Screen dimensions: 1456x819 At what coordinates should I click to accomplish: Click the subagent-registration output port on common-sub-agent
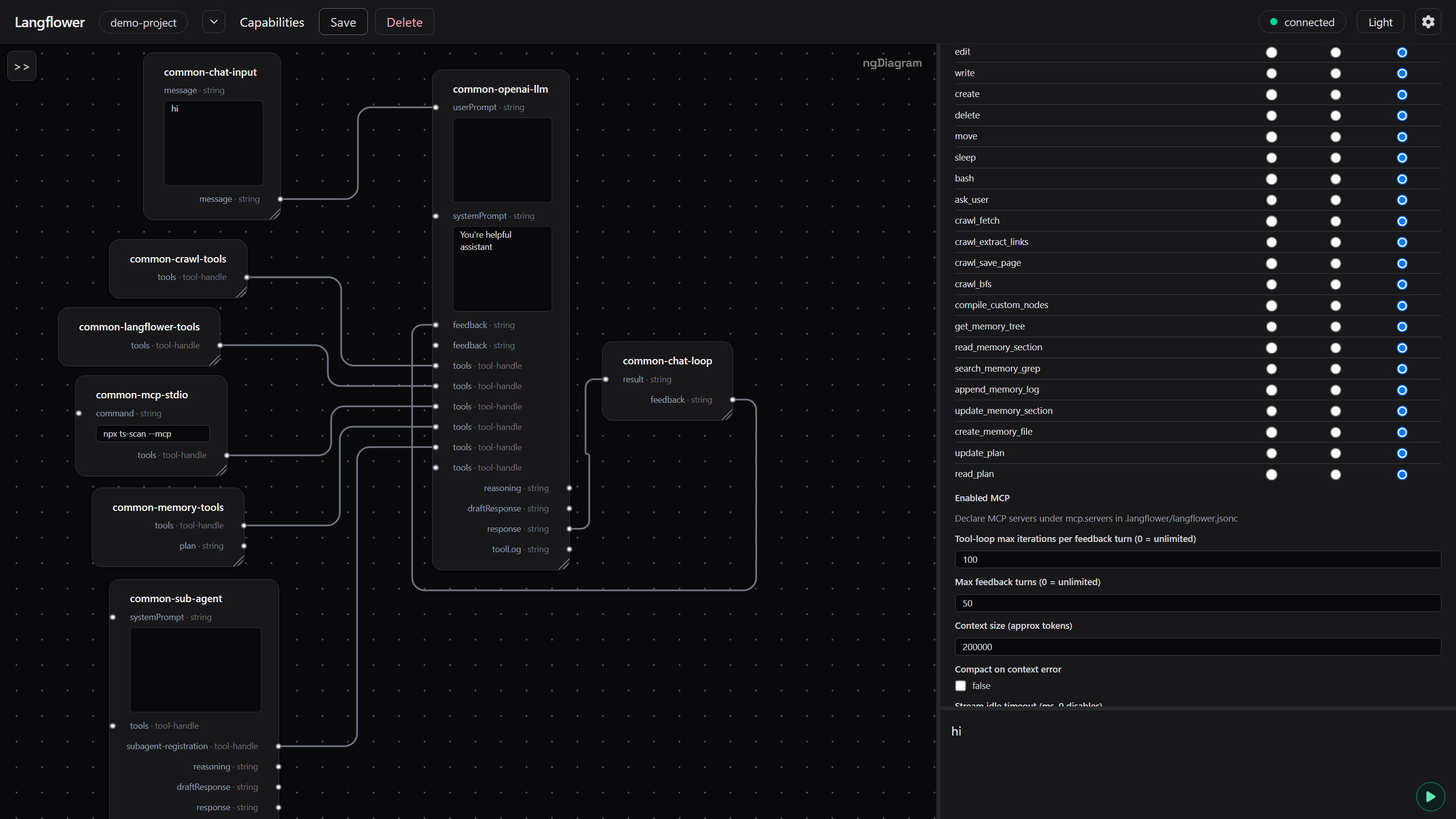[x=279, y=746]
